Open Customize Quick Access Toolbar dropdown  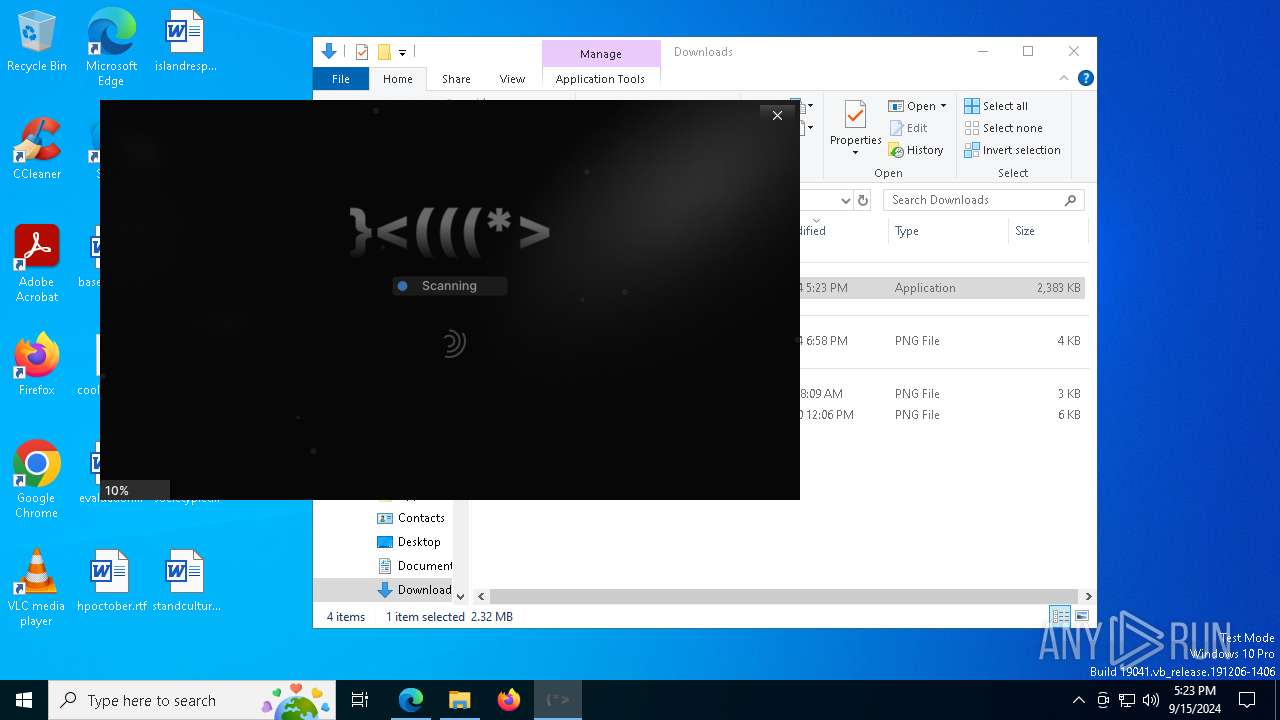402,52
